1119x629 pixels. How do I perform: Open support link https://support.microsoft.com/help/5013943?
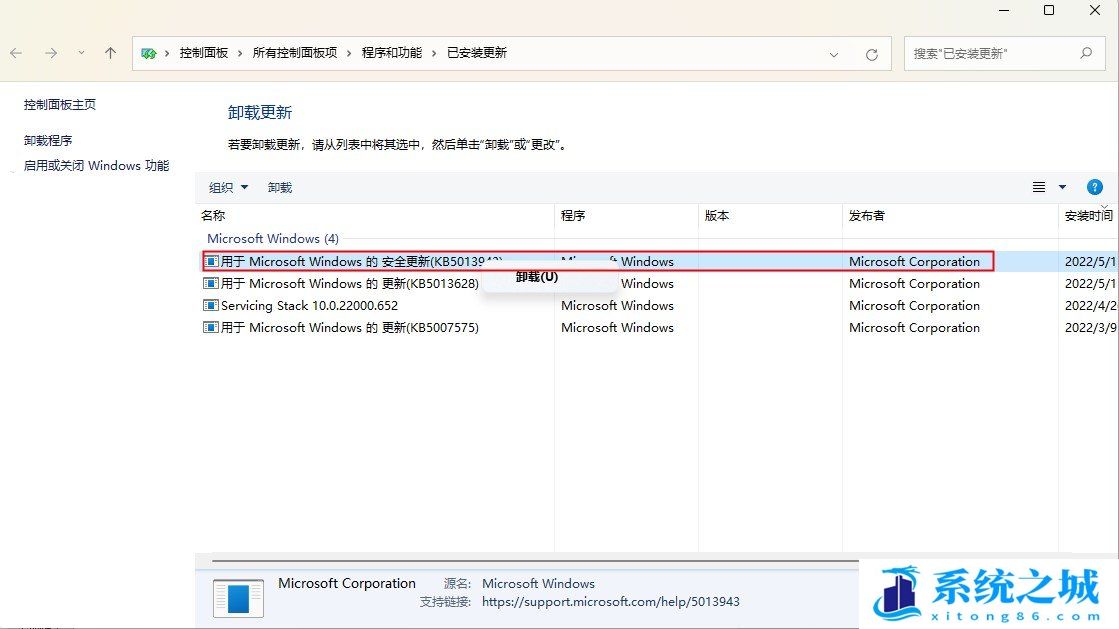click(611, 602)
